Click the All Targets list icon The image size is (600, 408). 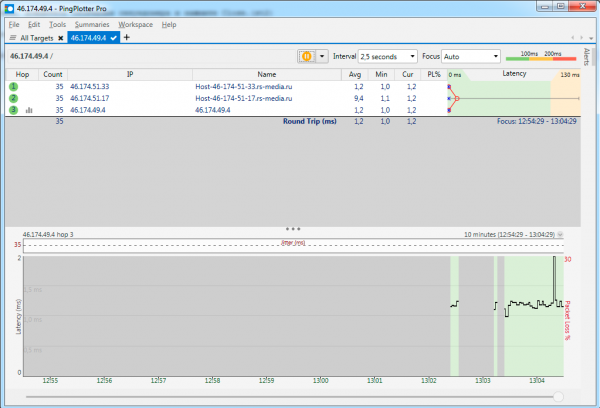point(13,38)
